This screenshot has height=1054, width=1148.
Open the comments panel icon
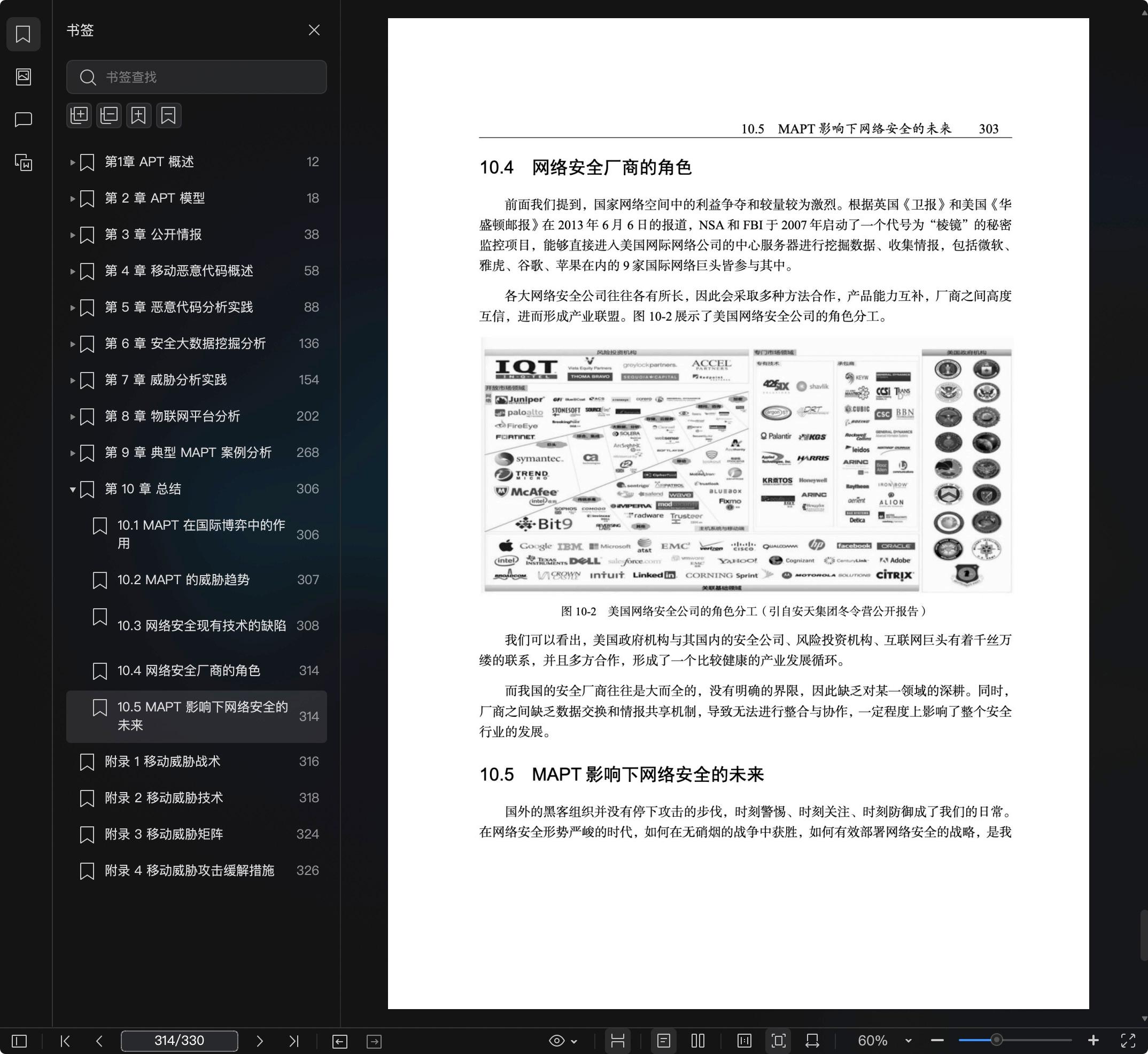point(23,119)
